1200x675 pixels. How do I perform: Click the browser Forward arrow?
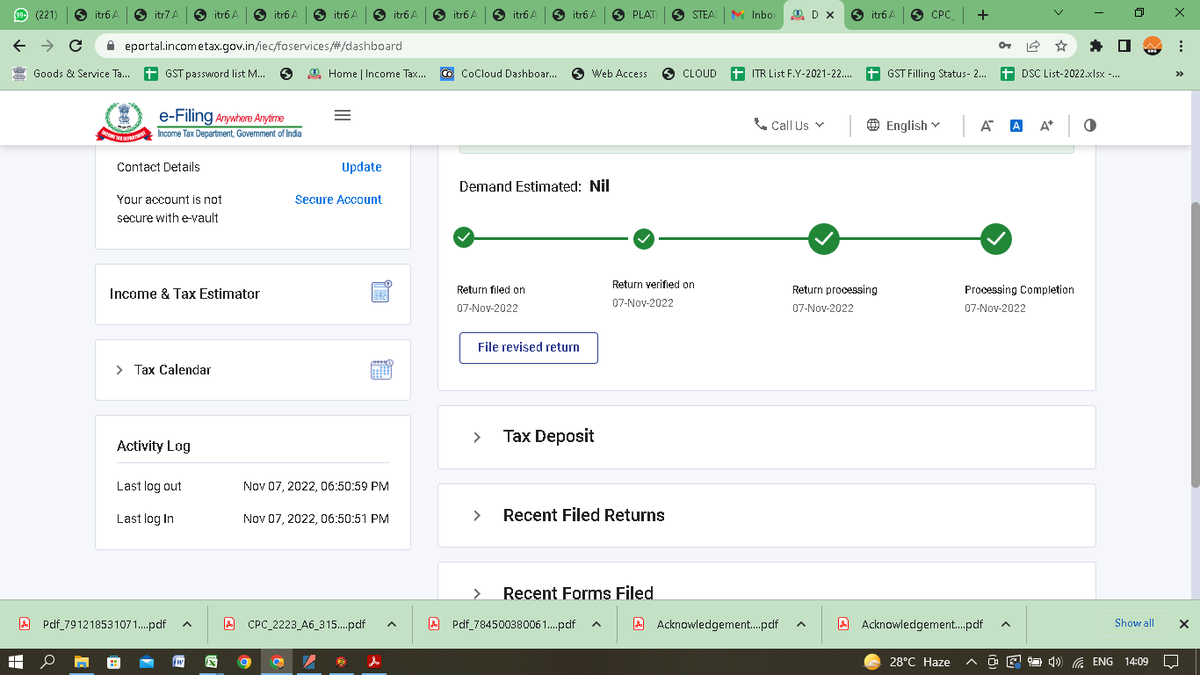click(47, 46)
